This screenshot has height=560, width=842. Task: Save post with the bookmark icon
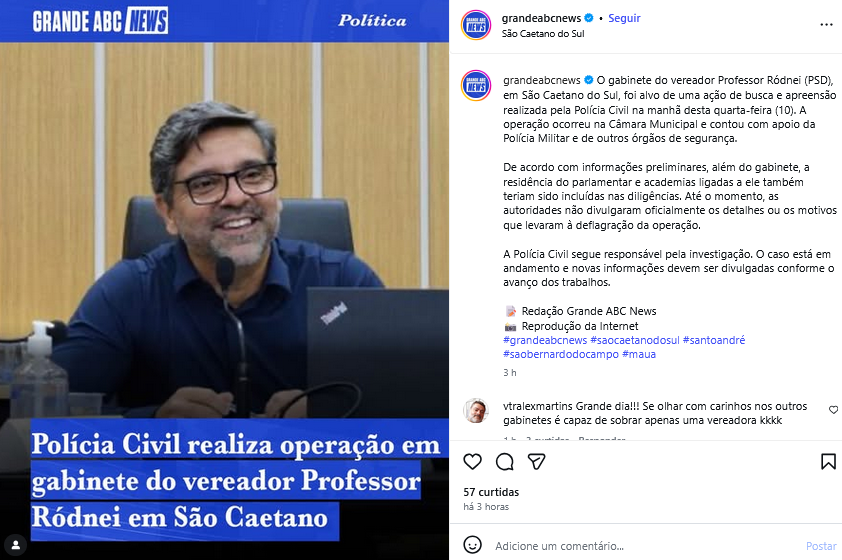pyautogui.click(x=828, y=462)
